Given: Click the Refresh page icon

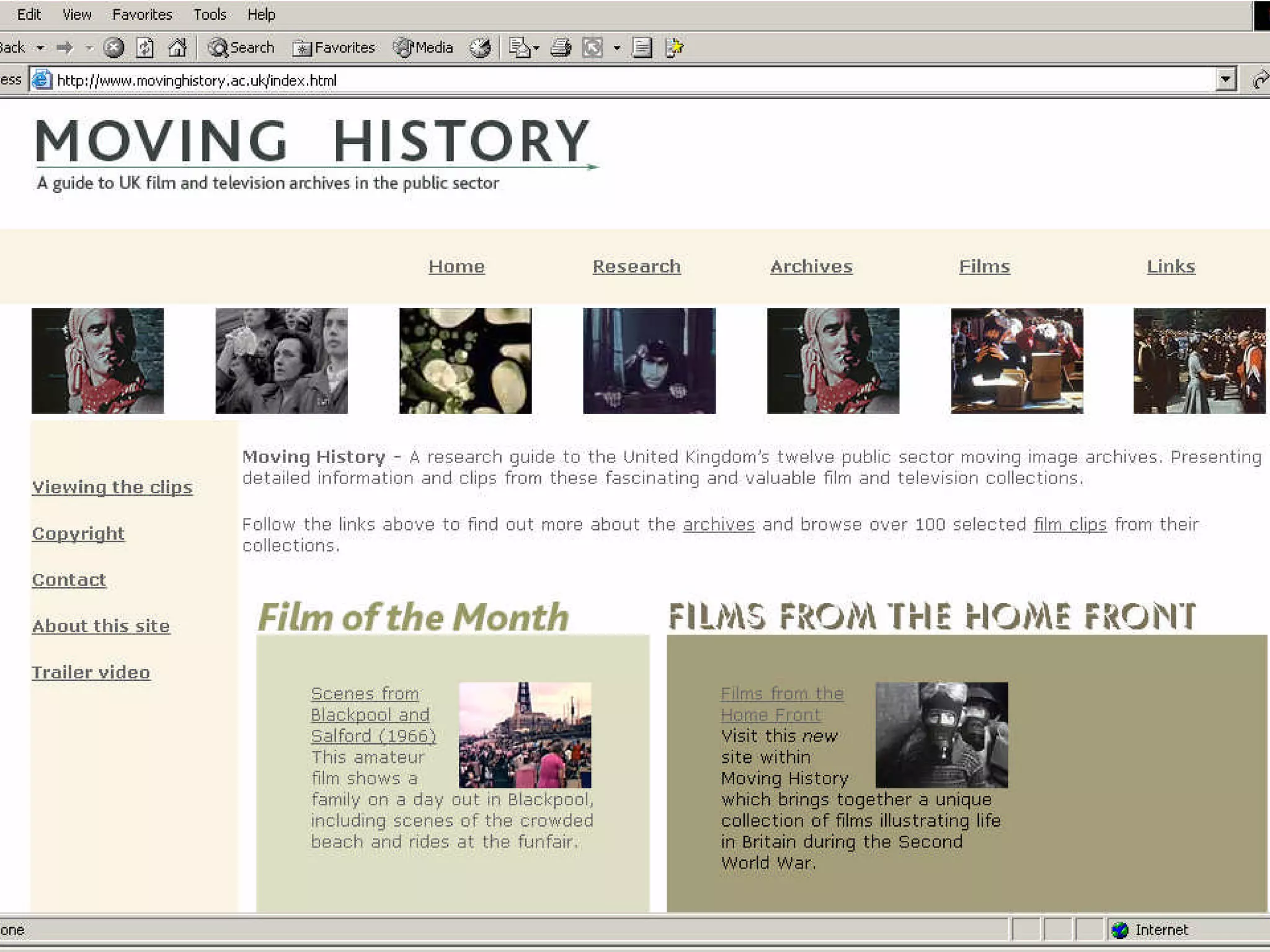Looking at the screenshot, I should click(x=145, y=48).
